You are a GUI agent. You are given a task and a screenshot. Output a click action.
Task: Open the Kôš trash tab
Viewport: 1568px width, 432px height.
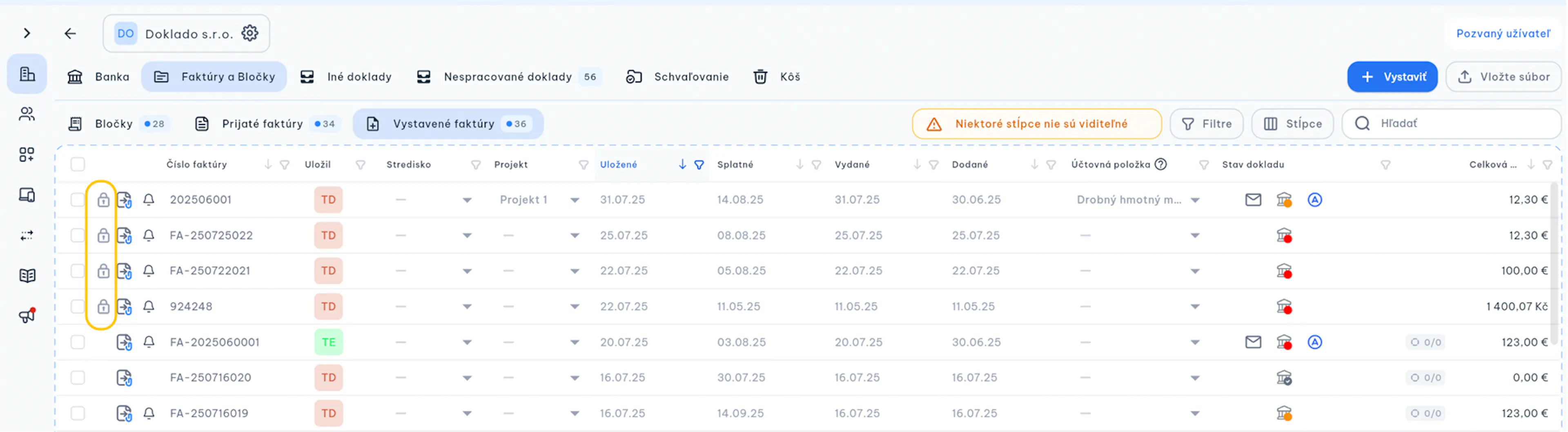777,77
